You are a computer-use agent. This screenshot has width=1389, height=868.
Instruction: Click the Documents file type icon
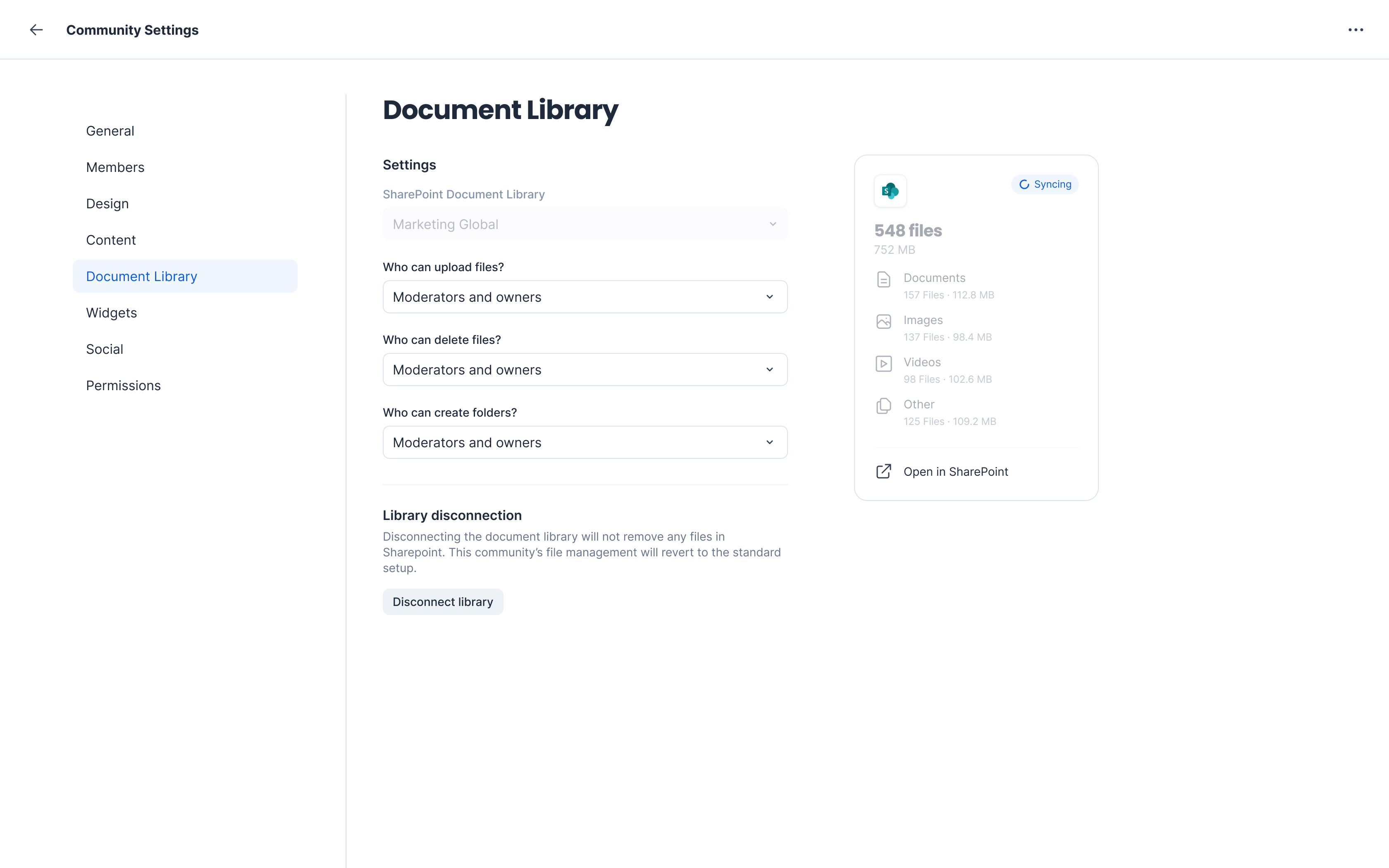[x=883, y=279]
